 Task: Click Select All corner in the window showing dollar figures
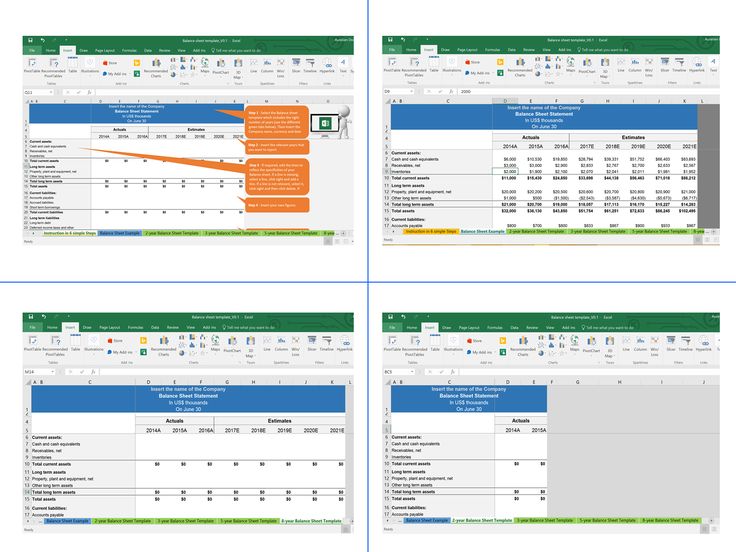(x=388, y=101)
